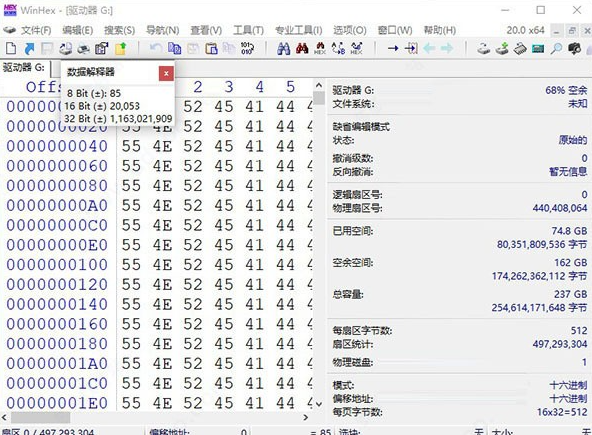The image size is (592, 435).
Task: Click the horizontal scrollbar thumb
Action: pos(40,417)
